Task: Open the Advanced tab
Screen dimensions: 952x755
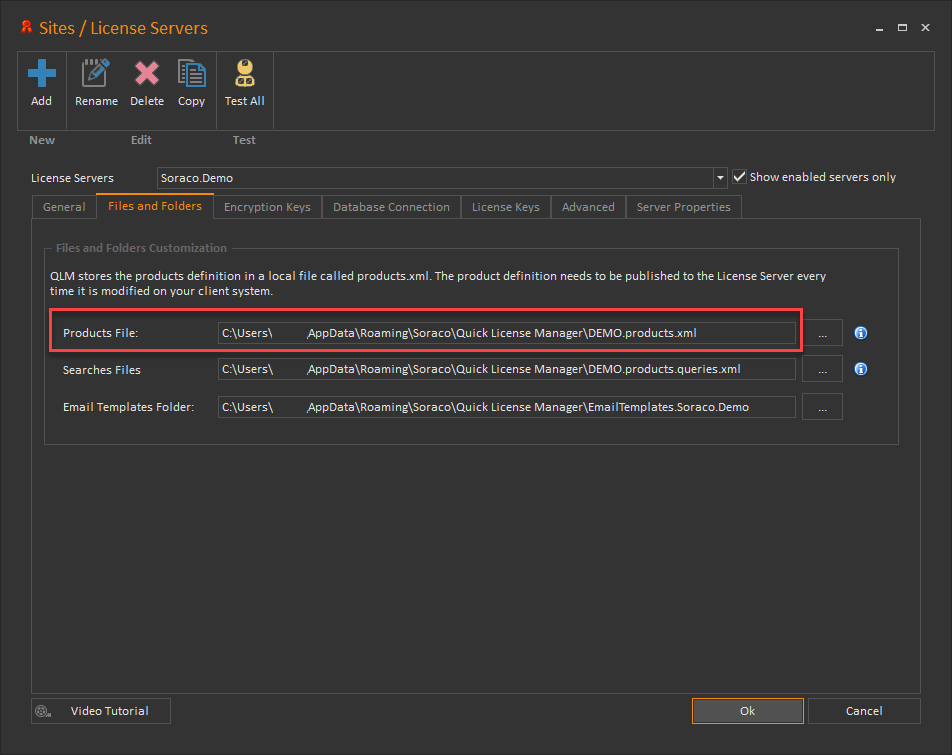Action: [x=588, y=207]
